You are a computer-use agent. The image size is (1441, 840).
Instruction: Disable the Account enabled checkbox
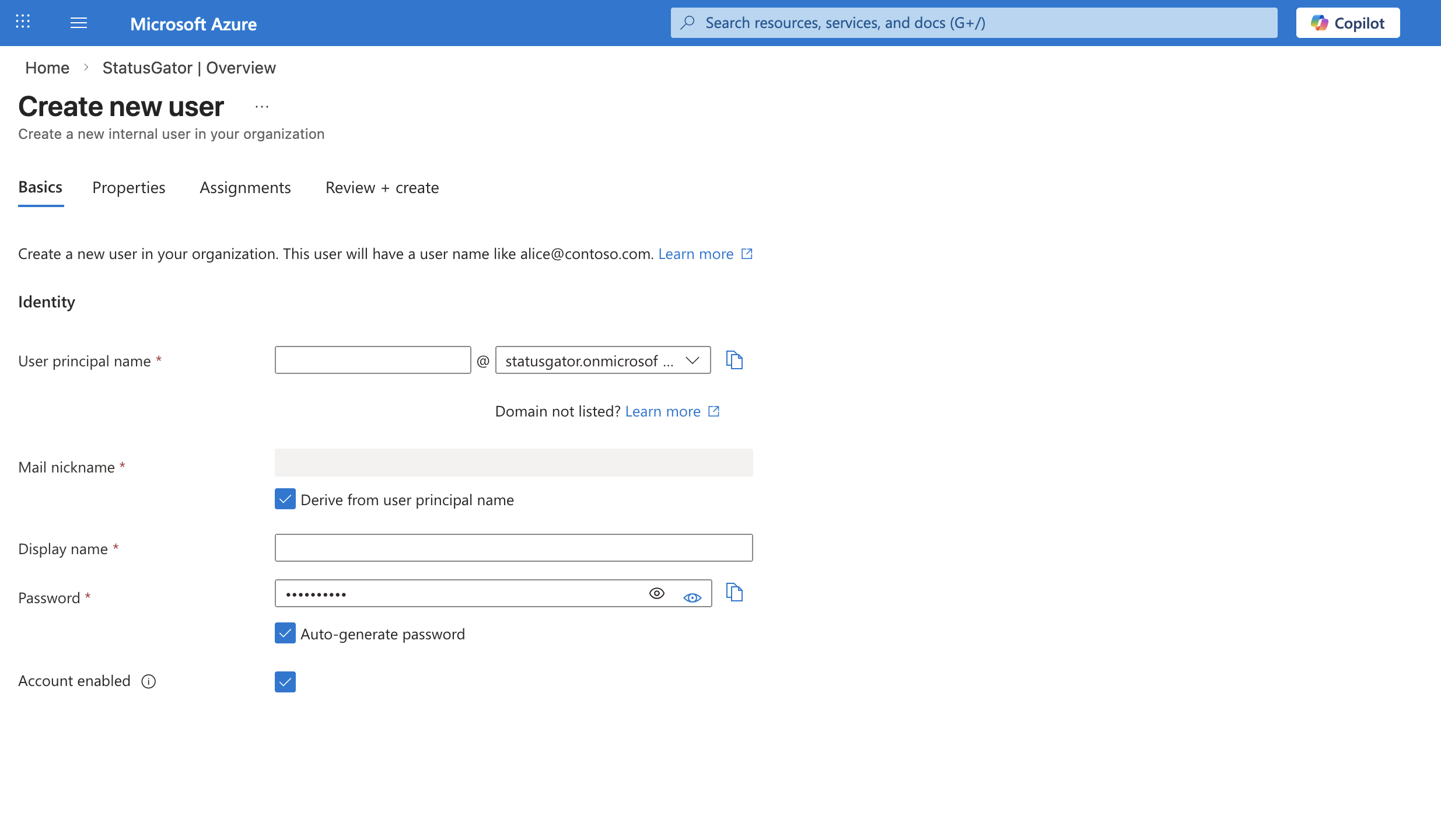tap(285, 681)
